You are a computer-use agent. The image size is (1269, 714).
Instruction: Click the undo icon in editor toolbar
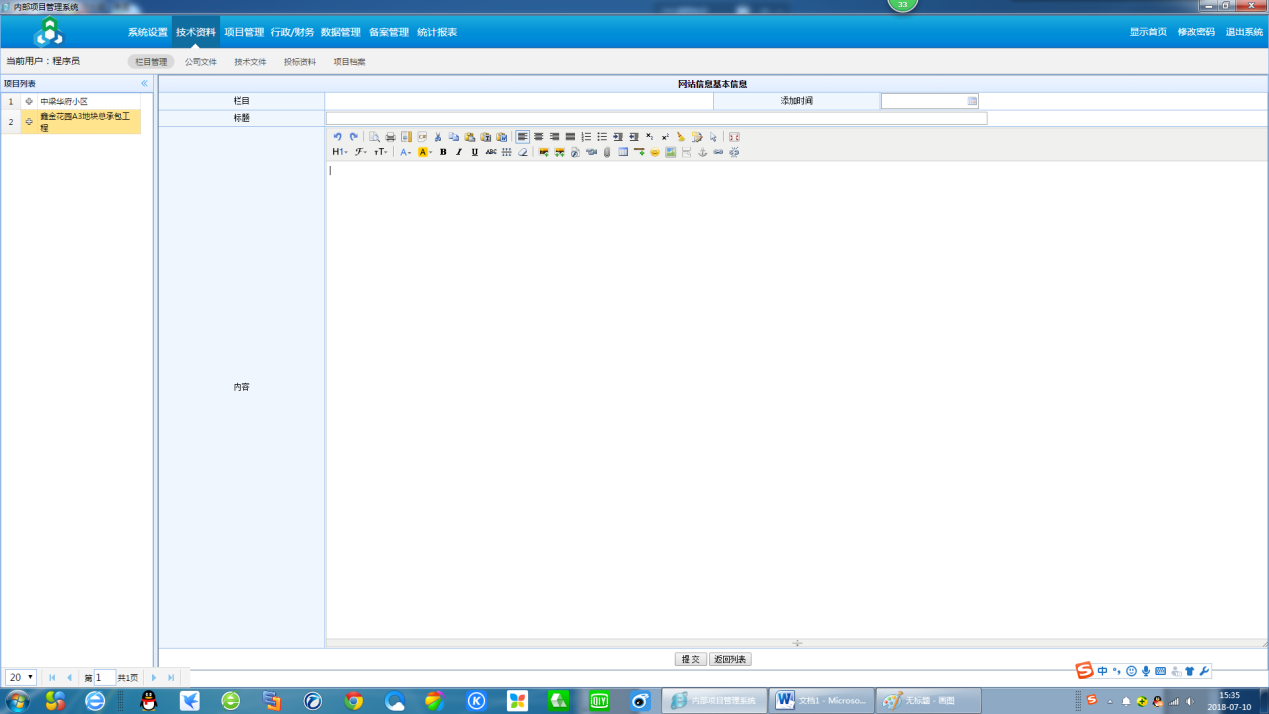click(x=337, y=137)
